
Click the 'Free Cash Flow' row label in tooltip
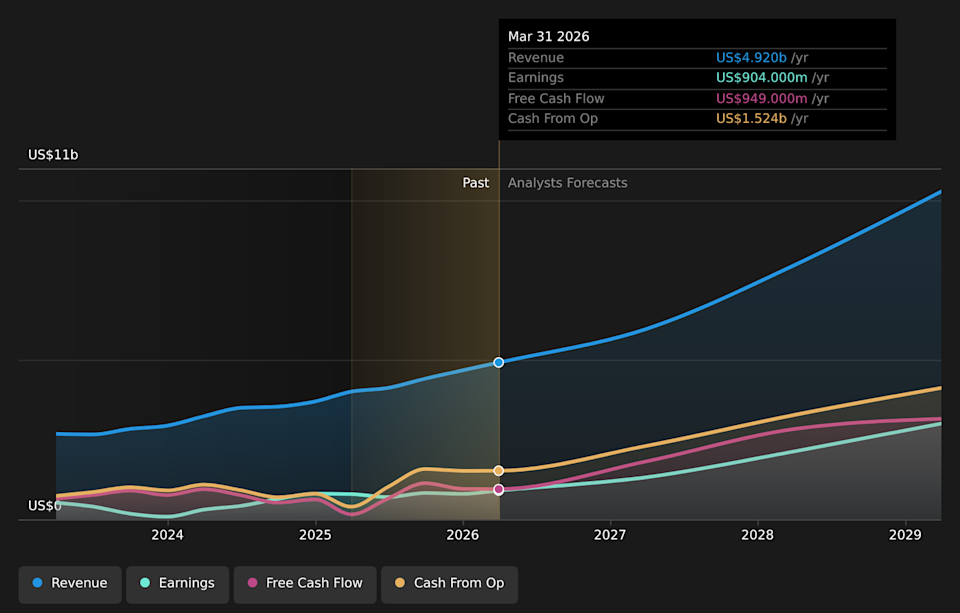(x=556, y=99)
